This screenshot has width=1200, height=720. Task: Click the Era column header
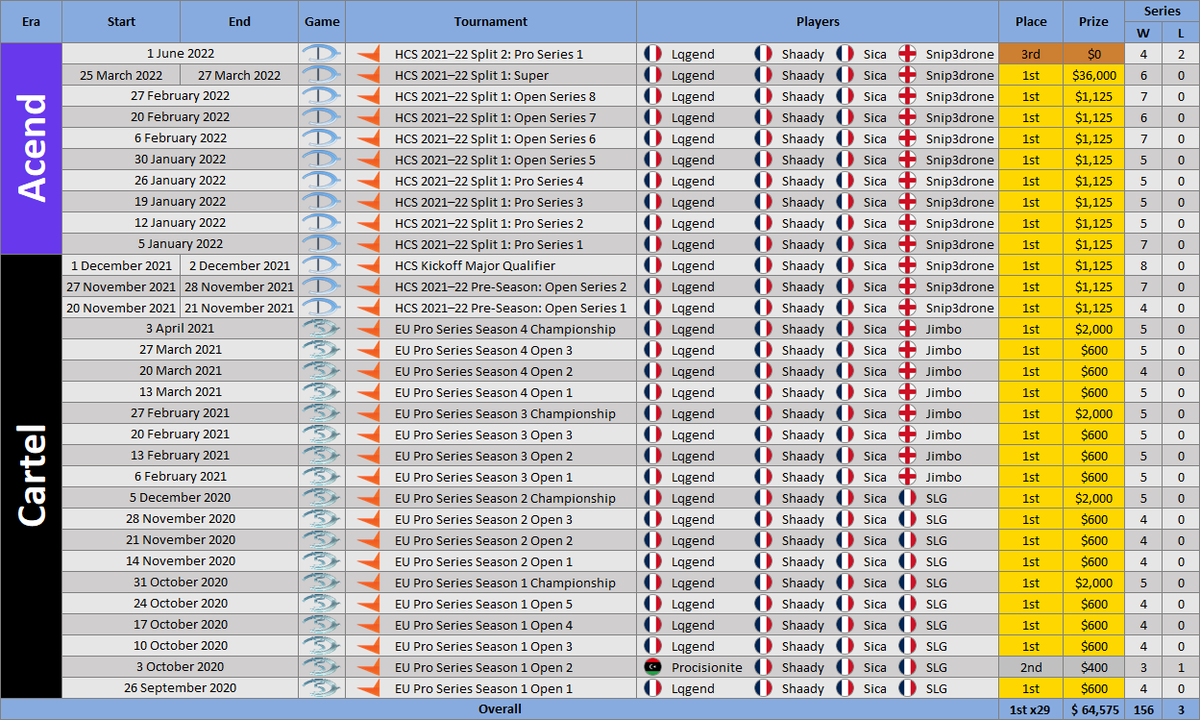31,22
